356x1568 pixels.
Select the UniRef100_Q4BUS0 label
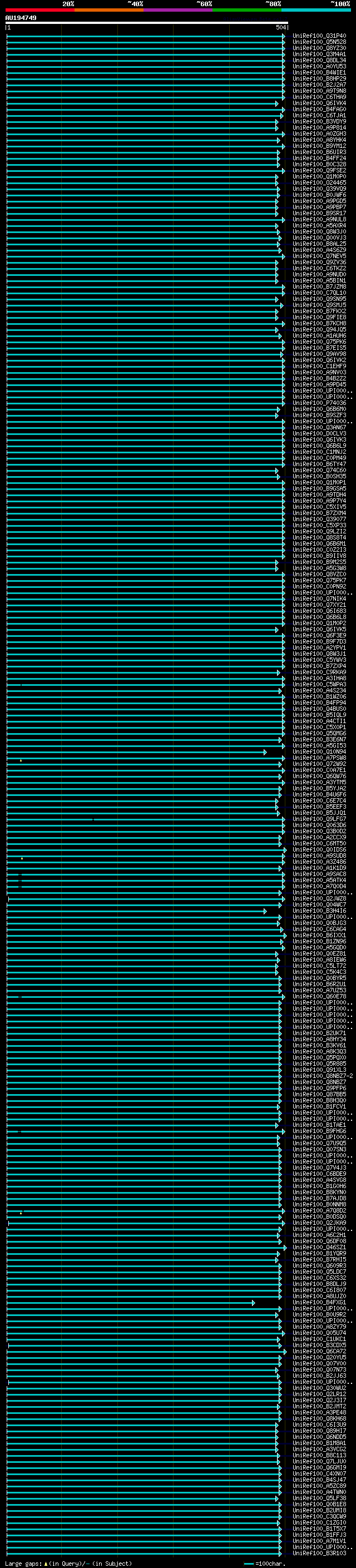click(319, 709)
